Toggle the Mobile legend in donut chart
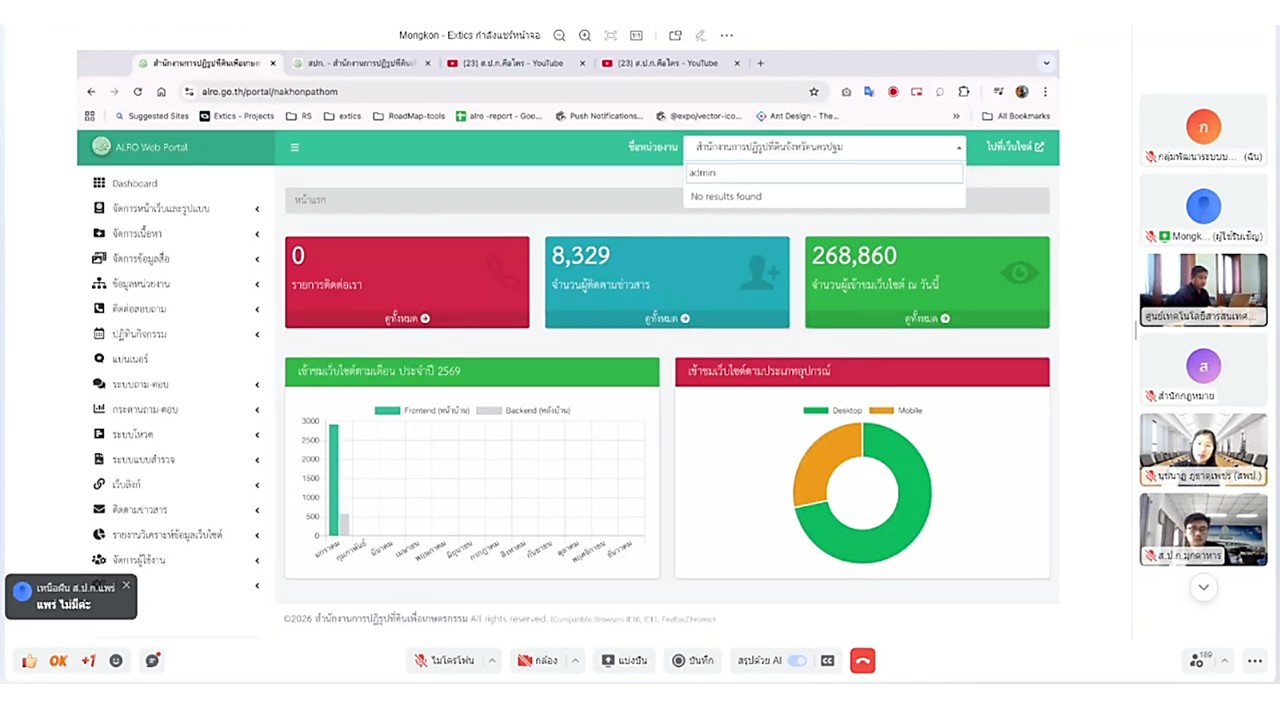 (x=897, y=411)
